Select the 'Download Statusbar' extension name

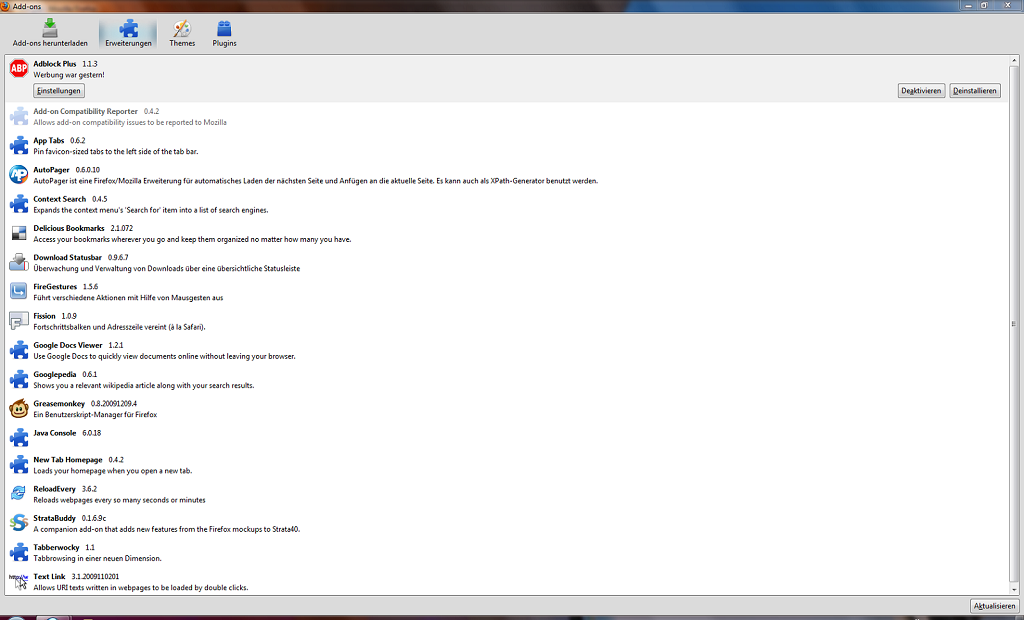(67, 257)
